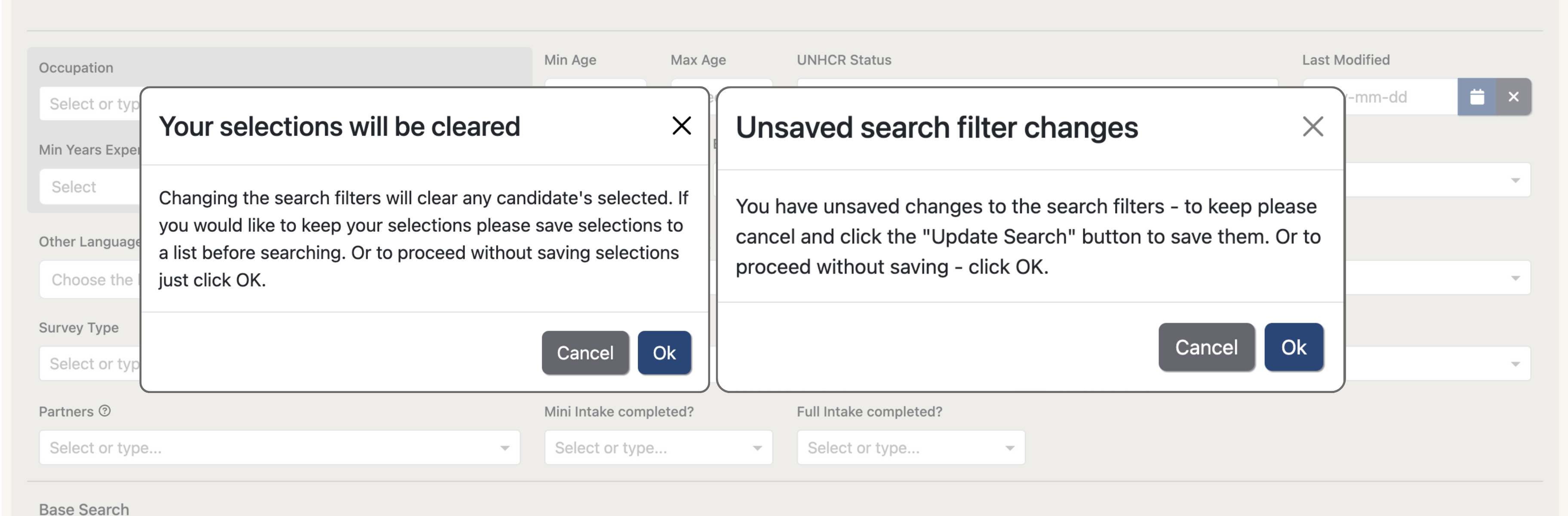Open the Last Modified calendar picker
The image size is (1568, 516).
click(1477, 97)
